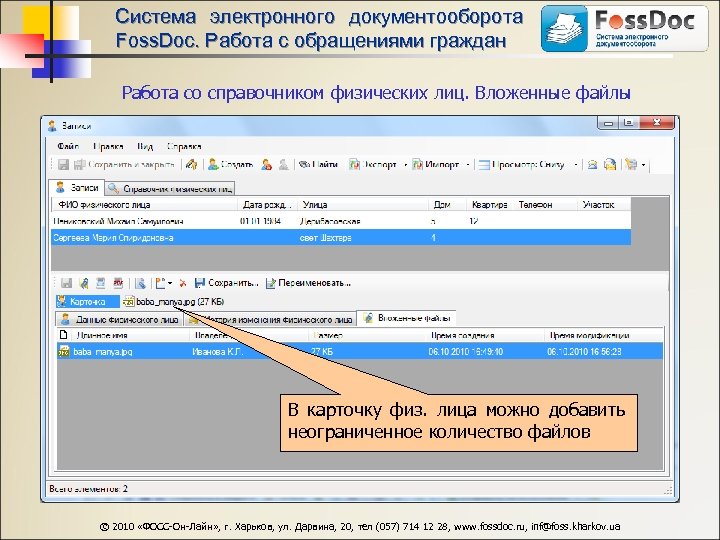720x540 pixels.
Task: Select the 'baba_manya.jpg' file row name
Action: [x=103, y=352]
